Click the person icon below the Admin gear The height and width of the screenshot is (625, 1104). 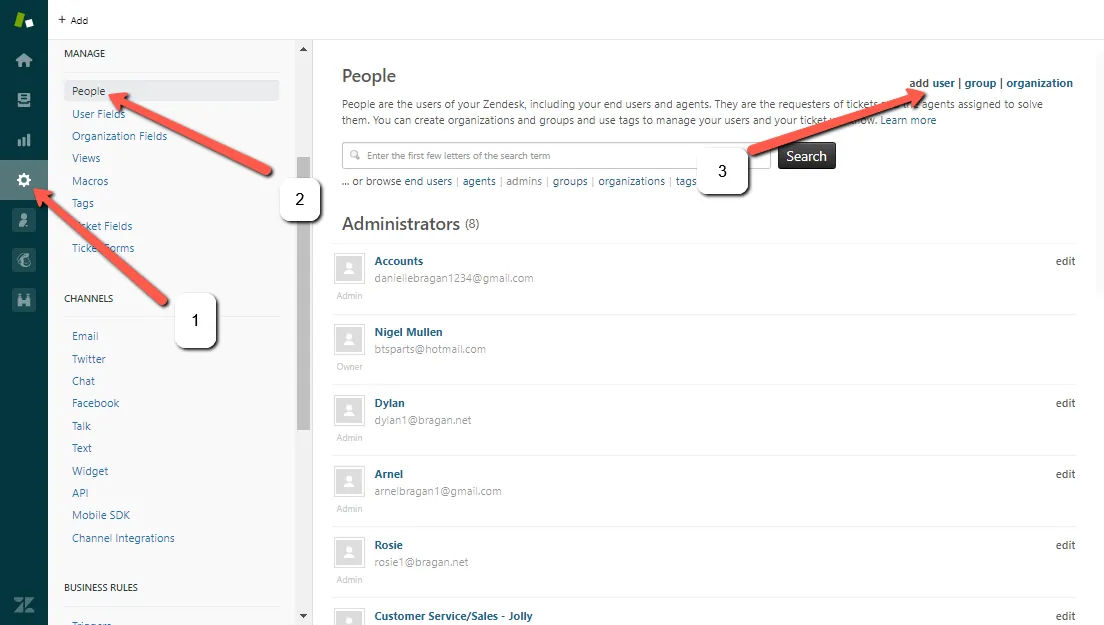(24, 220)
